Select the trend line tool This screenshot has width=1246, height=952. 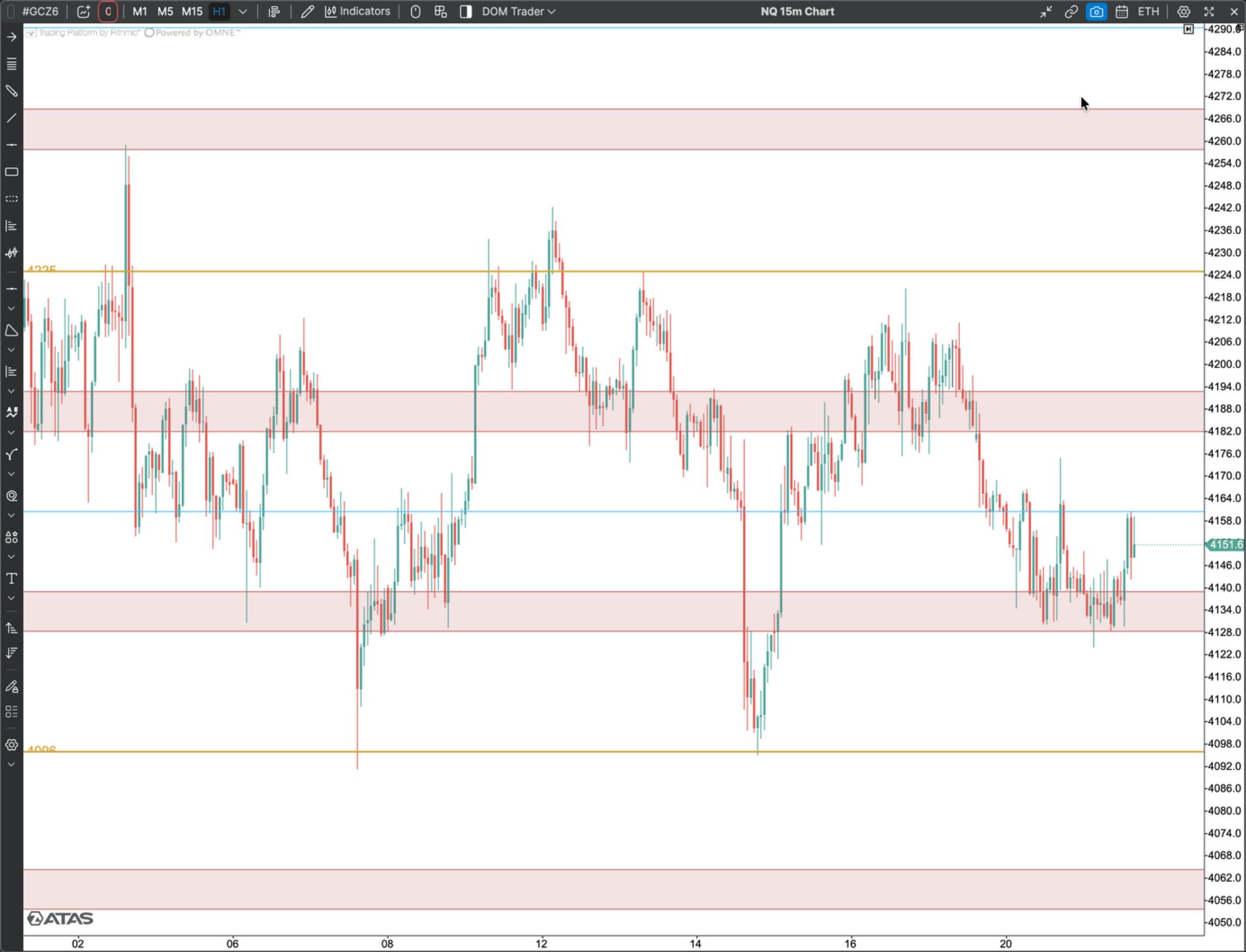[x=12, y=118]
